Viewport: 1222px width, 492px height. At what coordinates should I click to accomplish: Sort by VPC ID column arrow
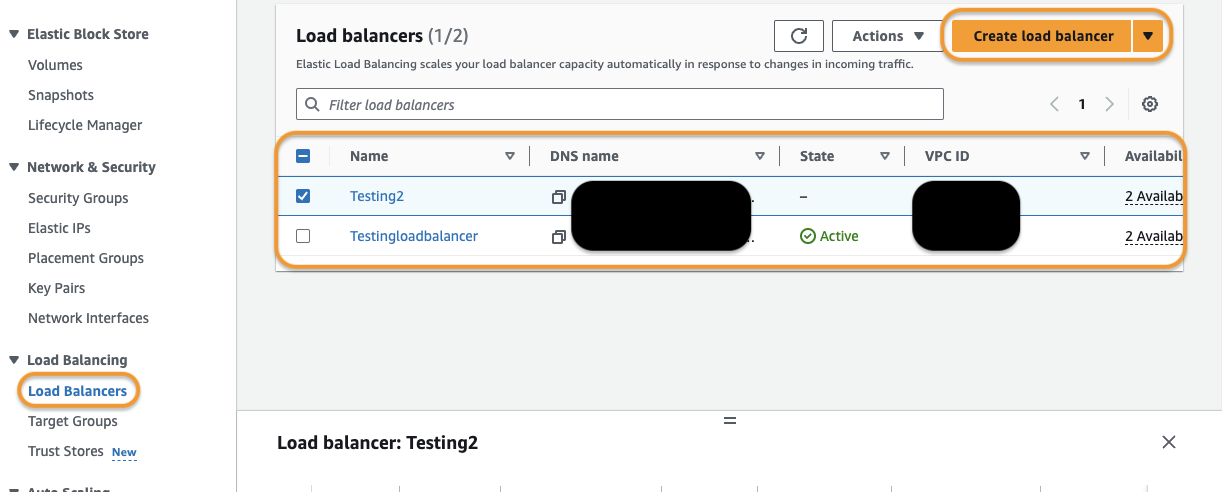click(1085, 156)
